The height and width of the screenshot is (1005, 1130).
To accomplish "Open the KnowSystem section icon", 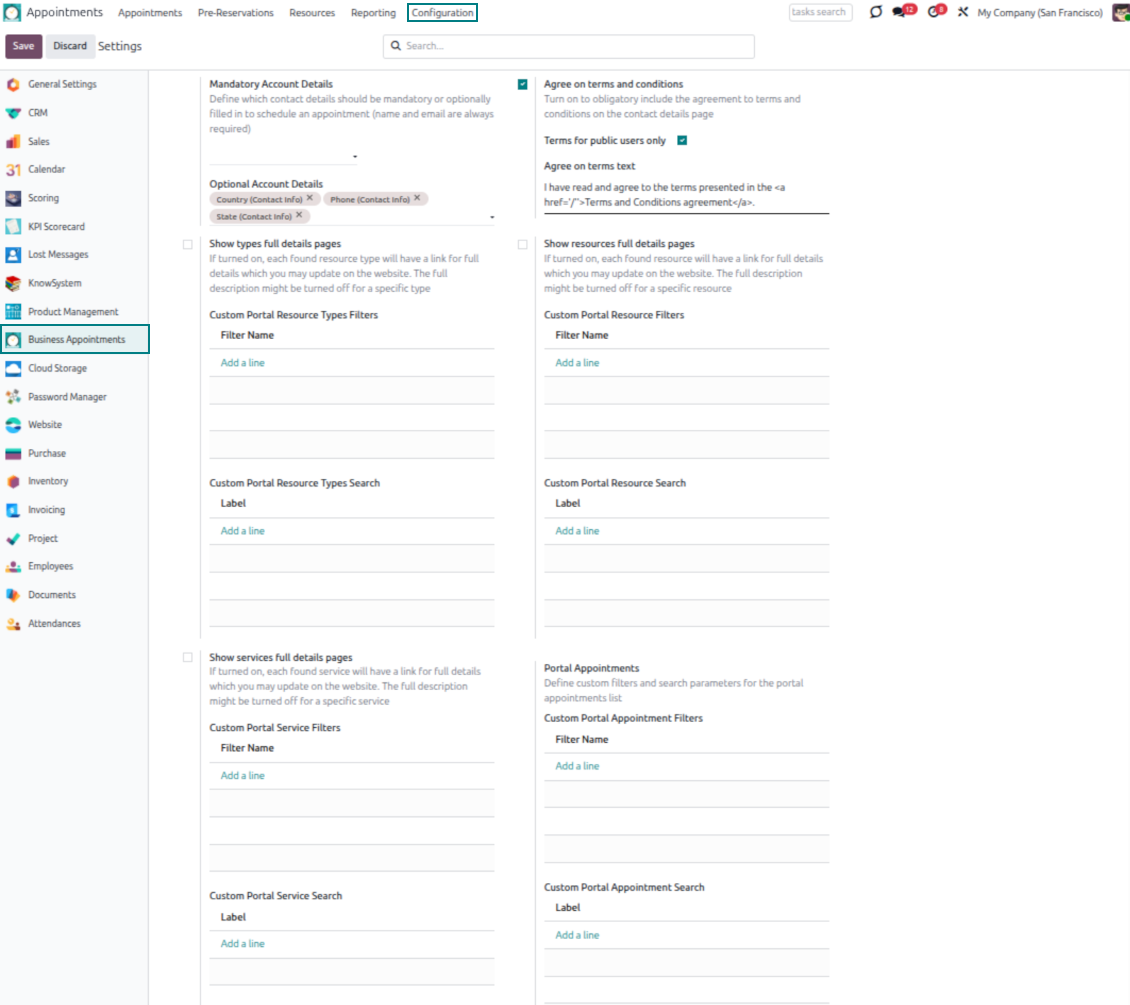I will (x=13, y=283).
